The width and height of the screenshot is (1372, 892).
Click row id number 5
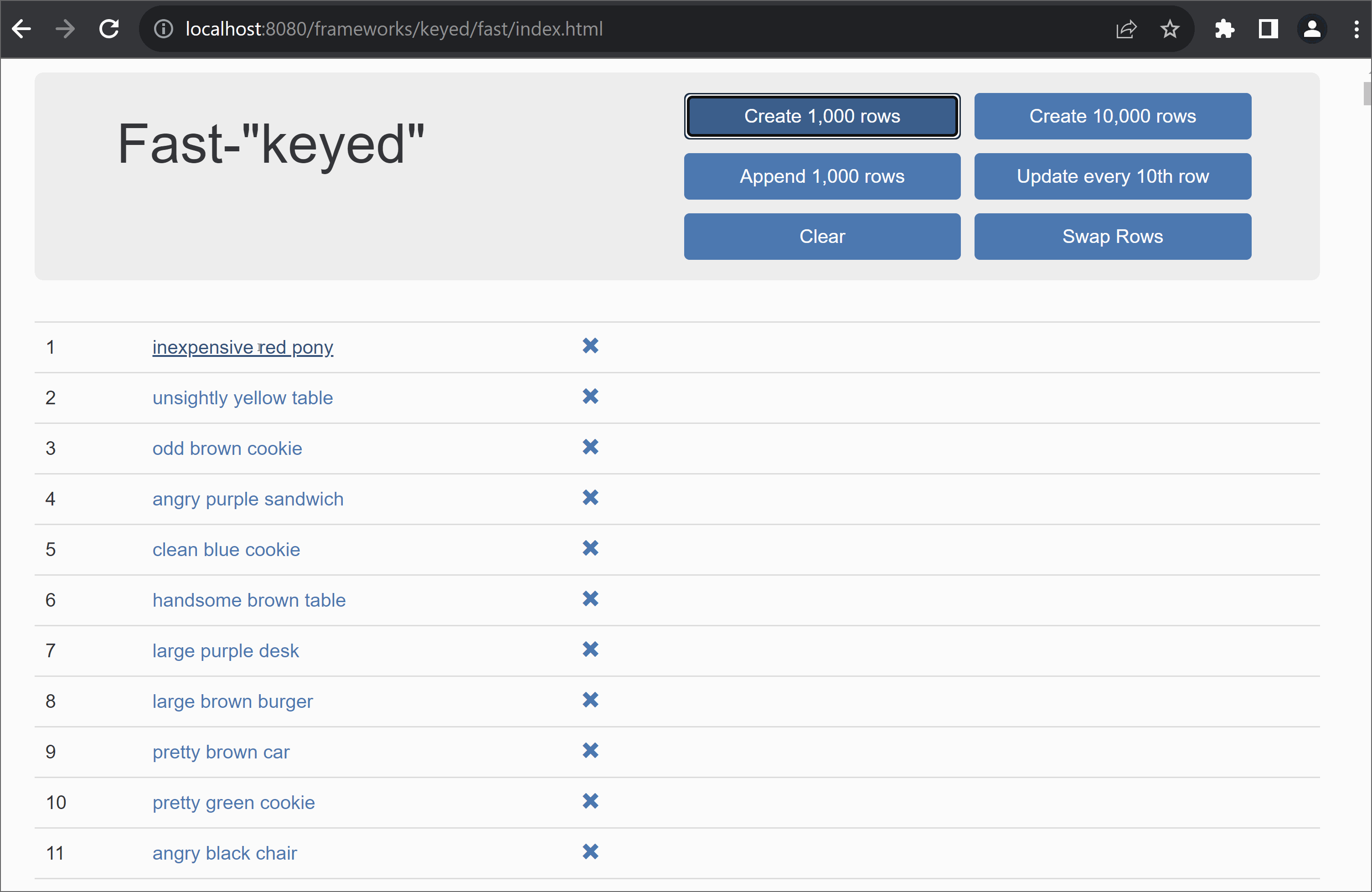[x=51, y=550]
